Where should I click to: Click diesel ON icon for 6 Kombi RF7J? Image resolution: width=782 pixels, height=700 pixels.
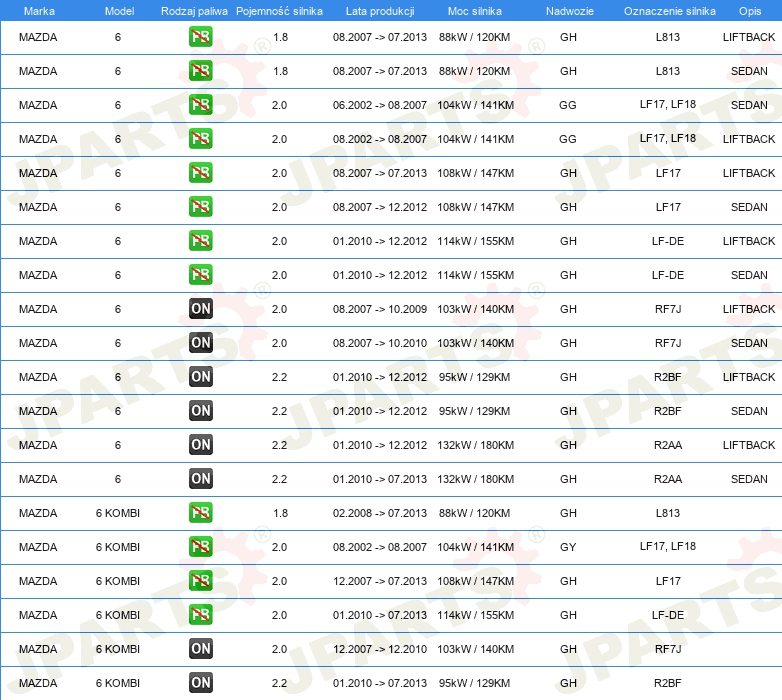[x=200, y=649]
